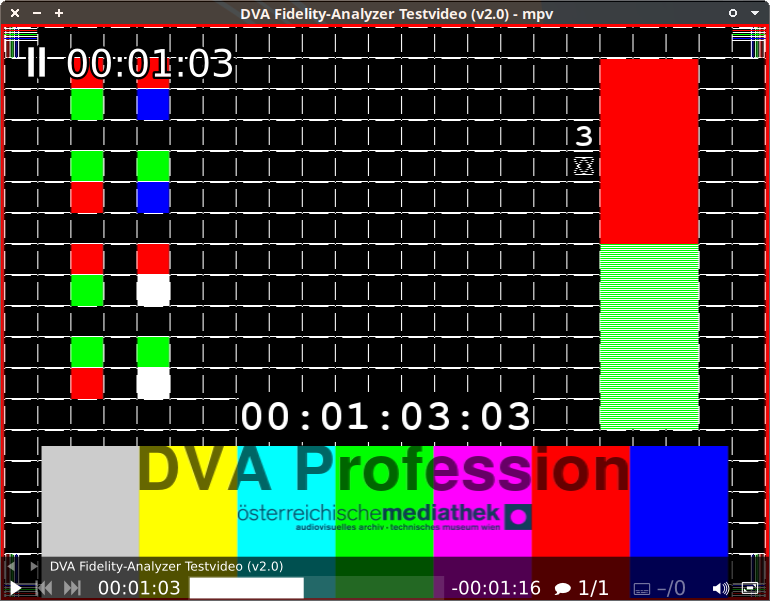Skip to the previous chapter
The width and height of the screenshot is (770, 601).
[x=44, y=588]
